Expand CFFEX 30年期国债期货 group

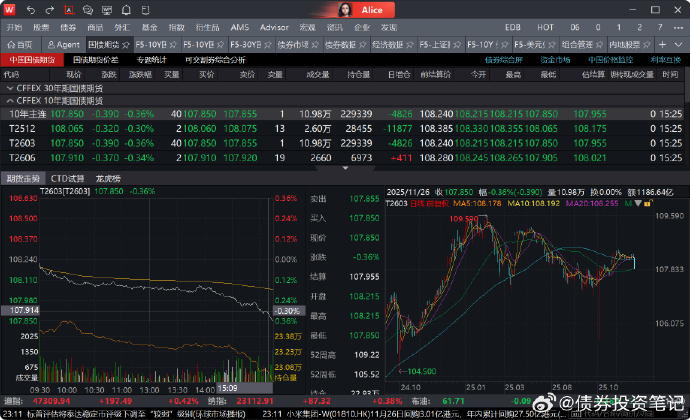tap(10, 88)
